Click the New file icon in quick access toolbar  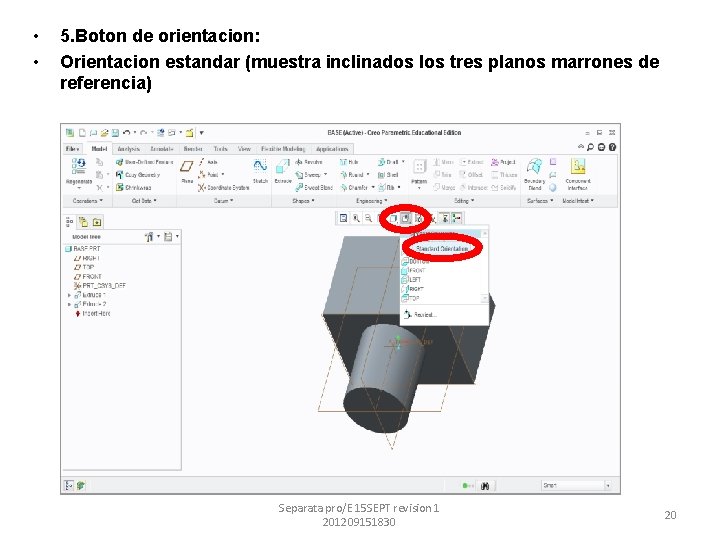click(82, 133)
